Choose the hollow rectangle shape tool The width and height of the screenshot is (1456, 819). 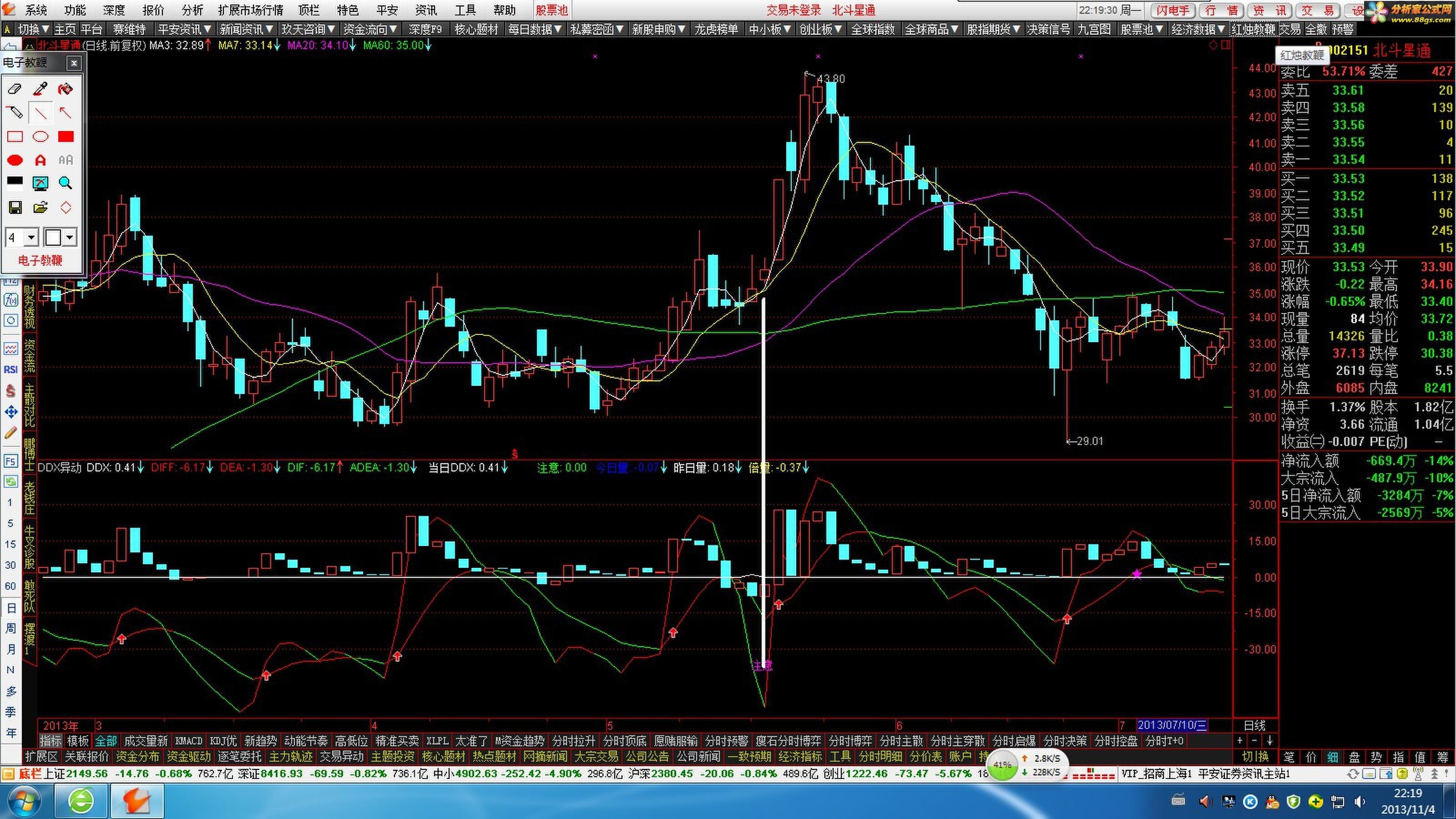pyautogui.click(x=15, y=136)
